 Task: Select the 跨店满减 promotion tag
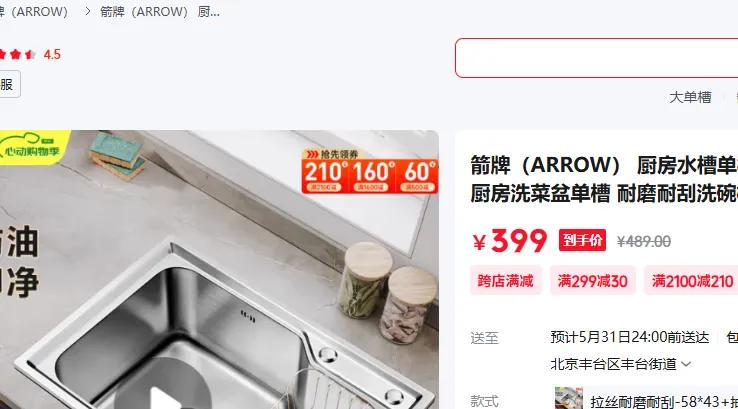coord(505,281)
